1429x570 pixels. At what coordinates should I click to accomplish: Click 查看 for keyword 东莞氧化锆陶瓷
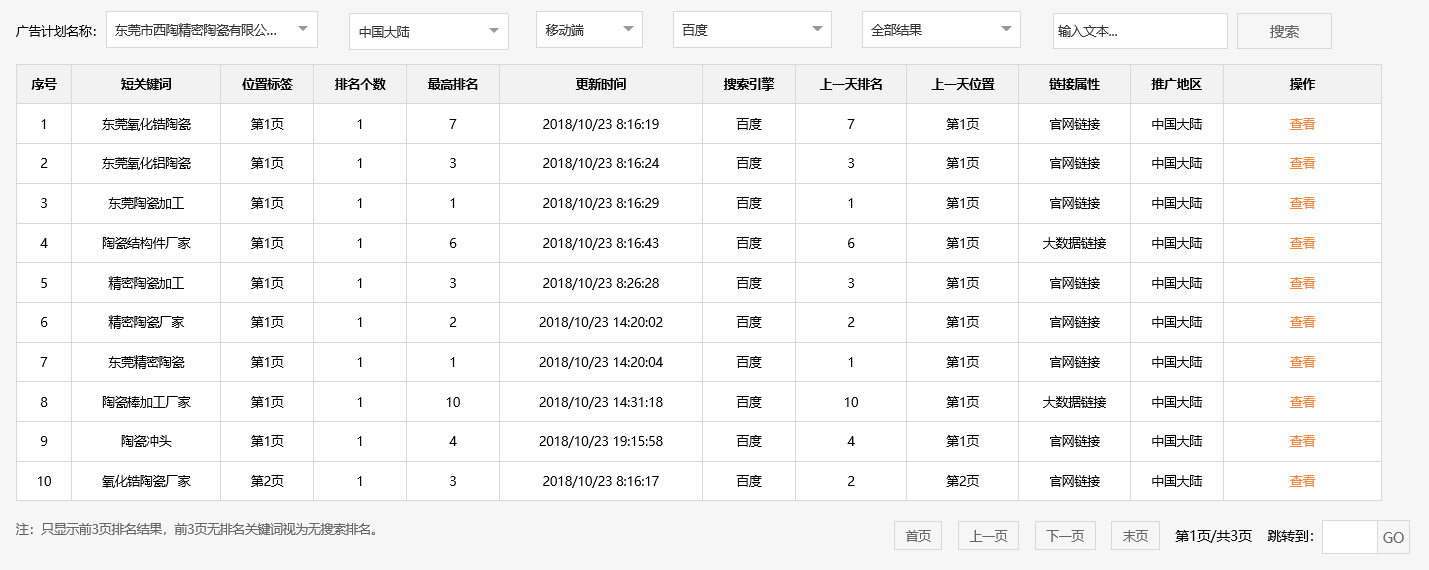[x=1302, y=124]
